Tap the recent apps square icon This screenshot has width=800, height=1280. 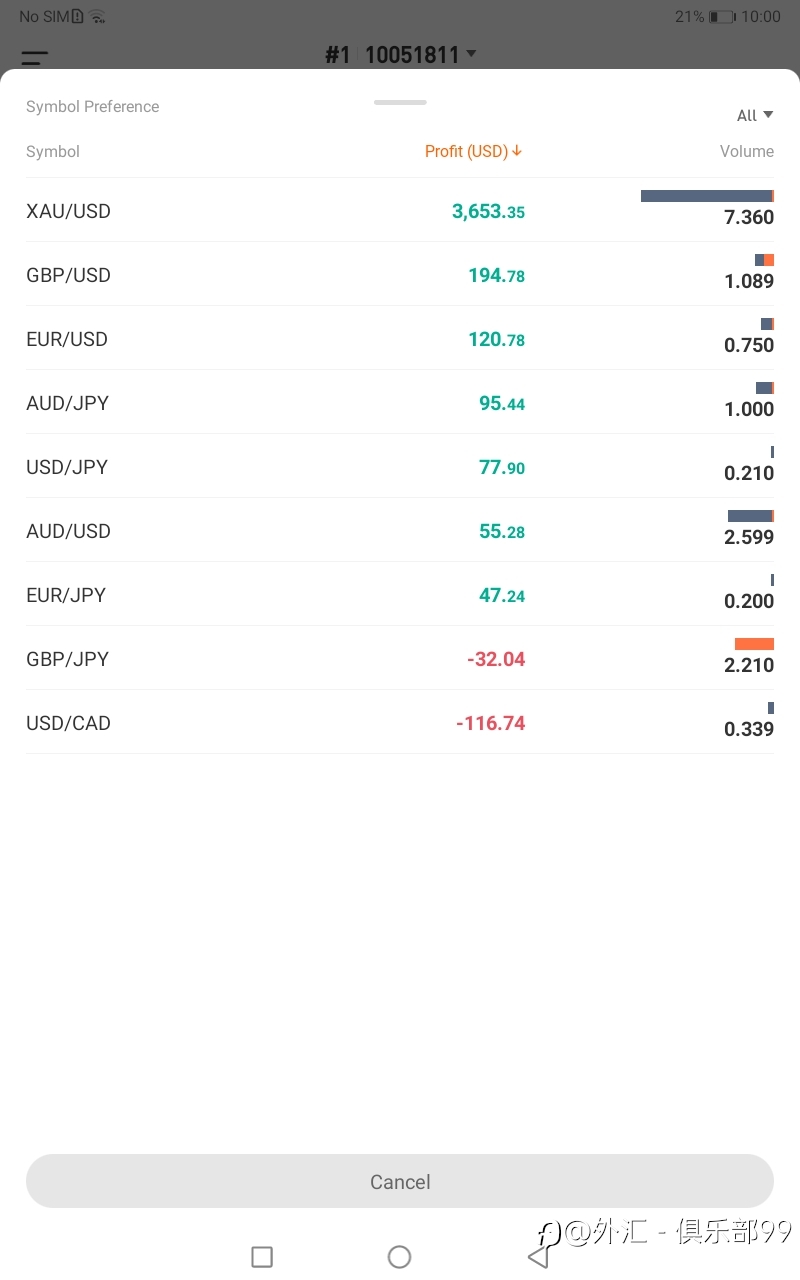pyautogui.click(x=262, y=1257)
